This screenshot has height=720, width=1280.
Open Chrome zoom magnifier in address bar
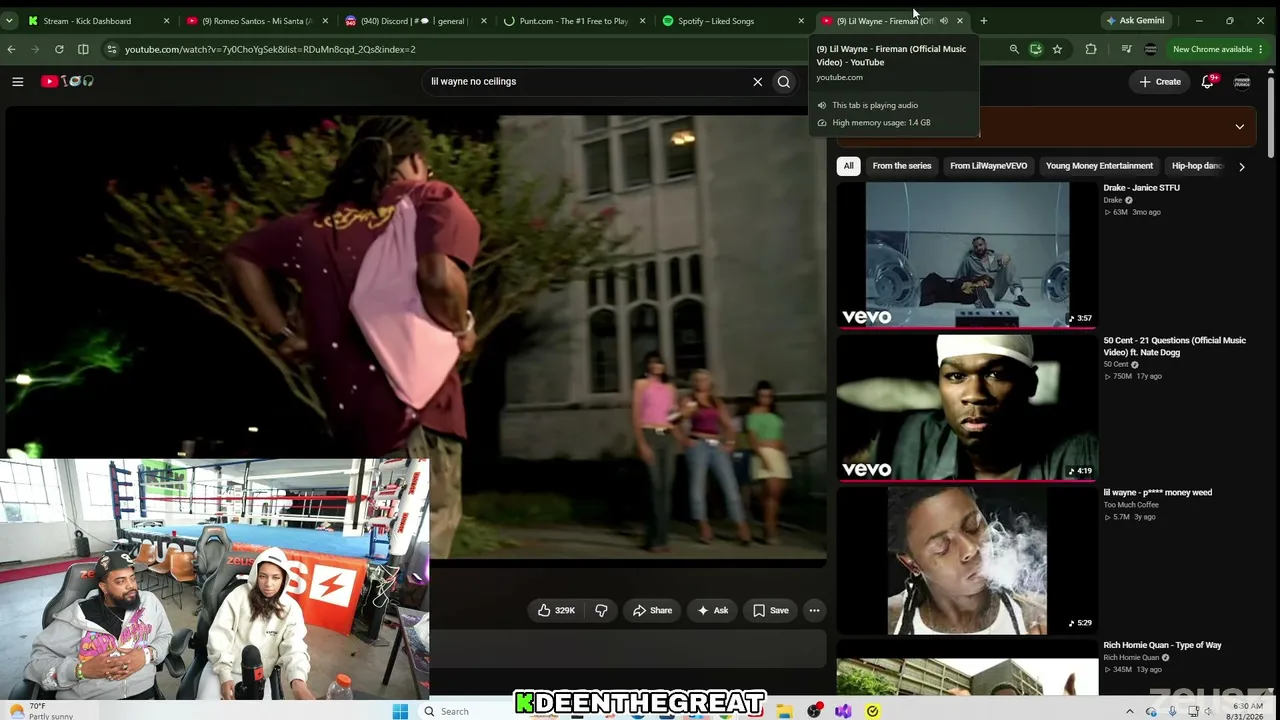click(1014, 49)
